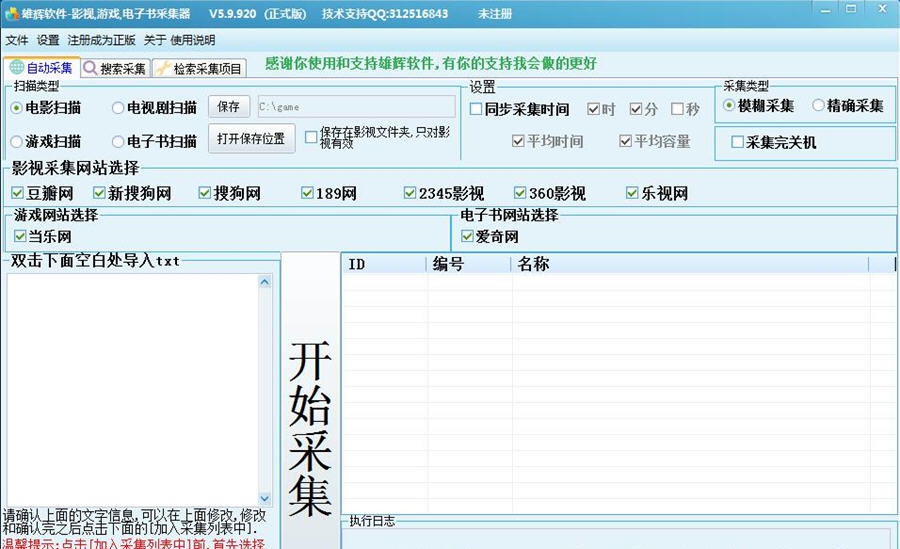Viewport: 900px width, 549px height.
Task: Switch to the 搜索采集 tab
Action: pyautogui.click(x=115, y=68)
